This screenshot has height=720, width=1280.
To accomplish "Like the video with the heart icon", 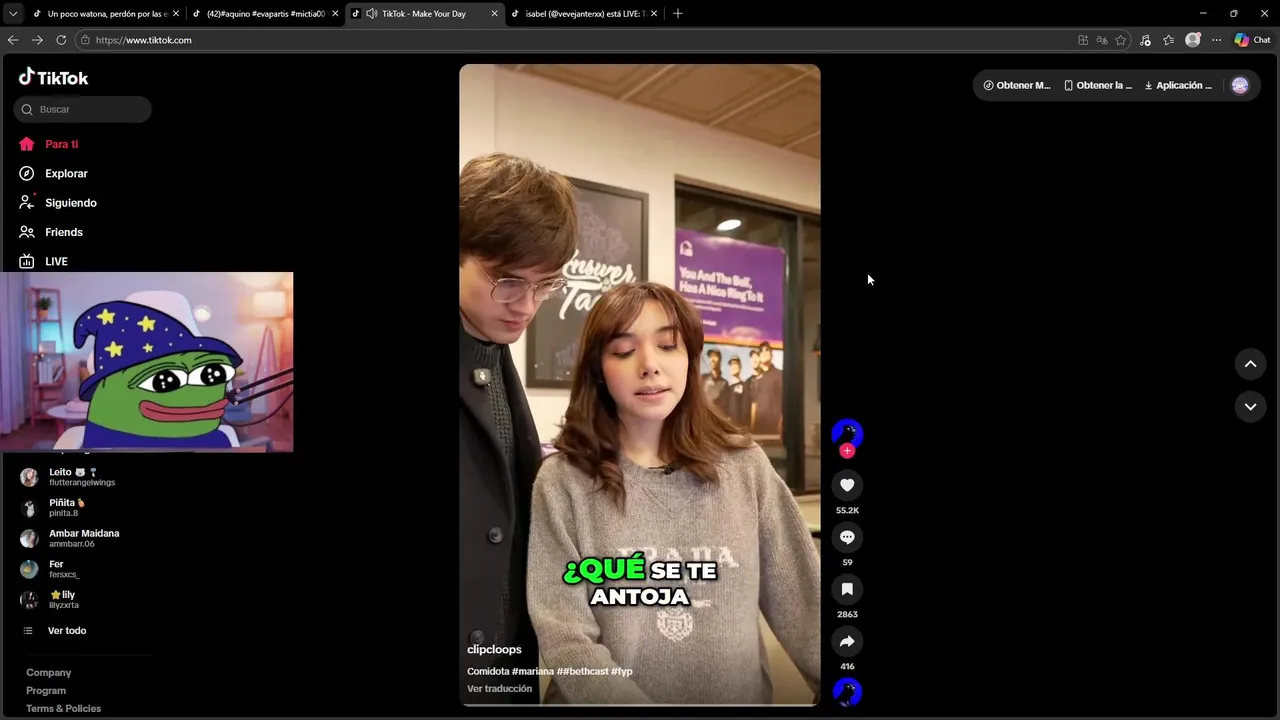I will tap(847, 485).
